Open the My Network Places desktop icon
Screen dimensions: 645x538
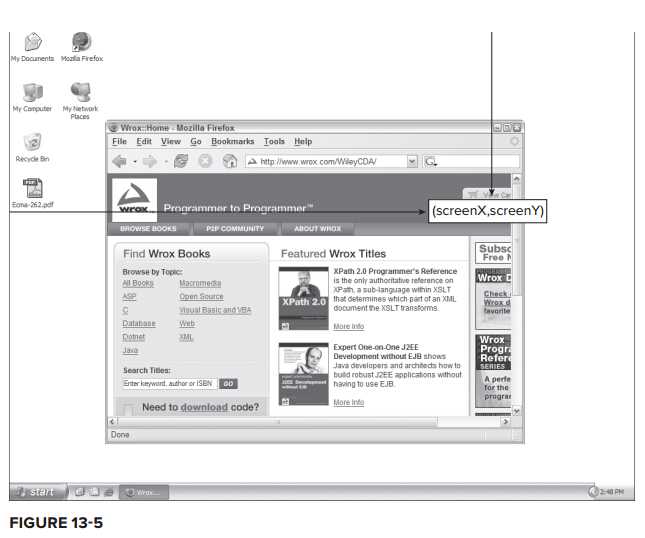pos(80,101)
